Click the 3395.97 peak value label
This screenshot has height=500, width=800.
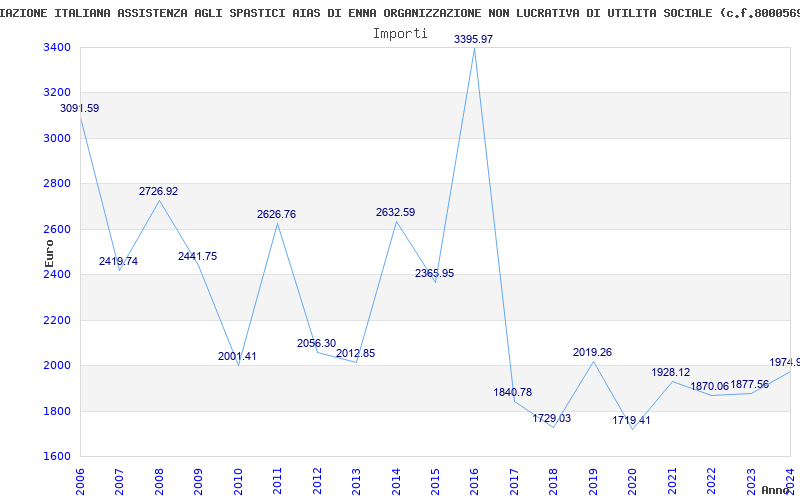click(473, 39)
